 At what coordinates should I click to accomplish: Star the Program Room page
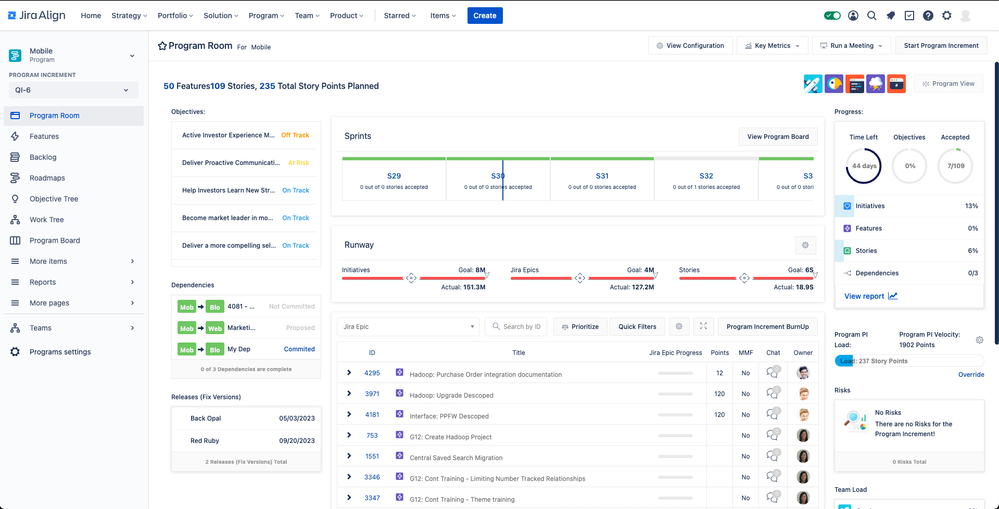162,46
